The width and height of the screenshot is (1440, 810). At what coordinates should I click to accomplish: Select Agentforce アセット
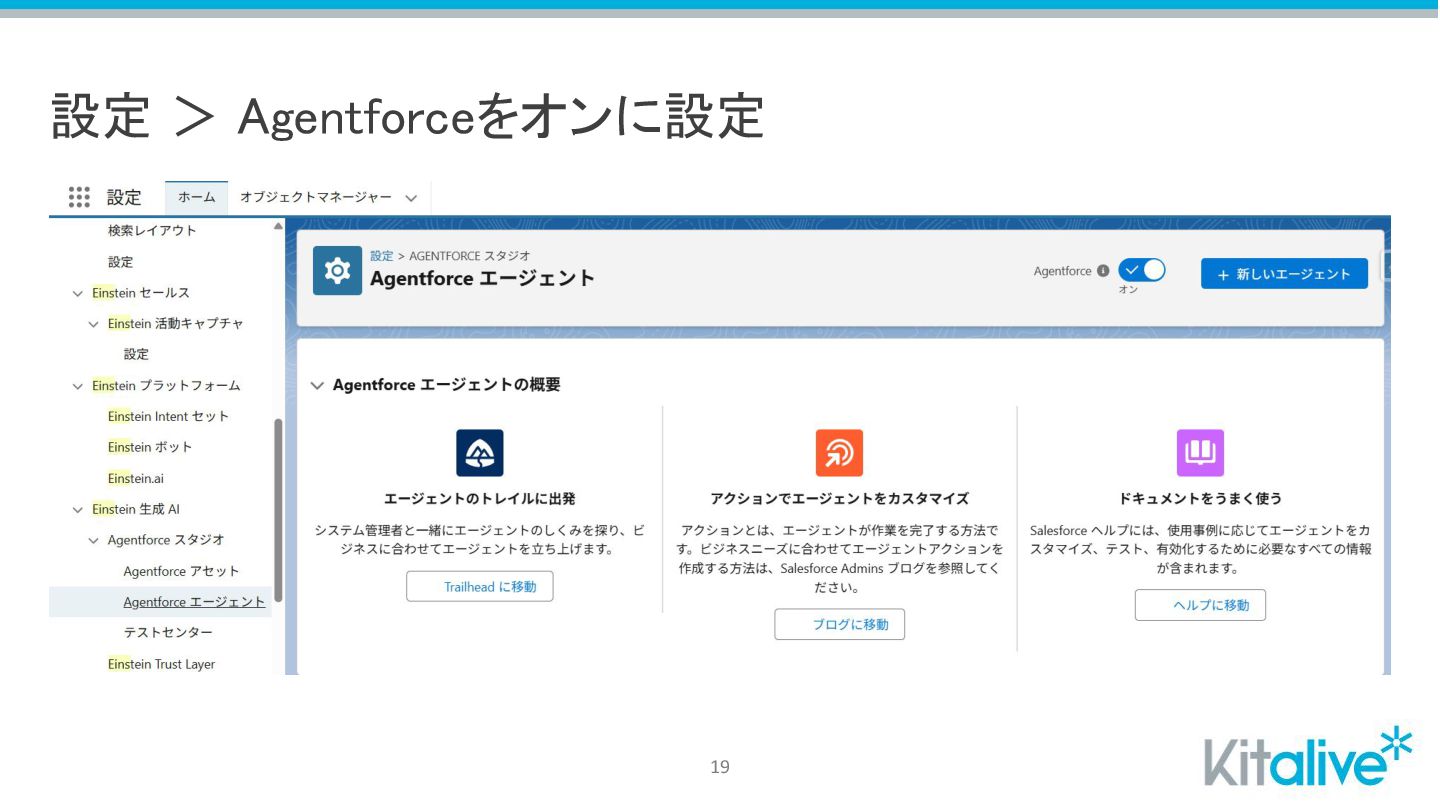(x=181, y=571)
